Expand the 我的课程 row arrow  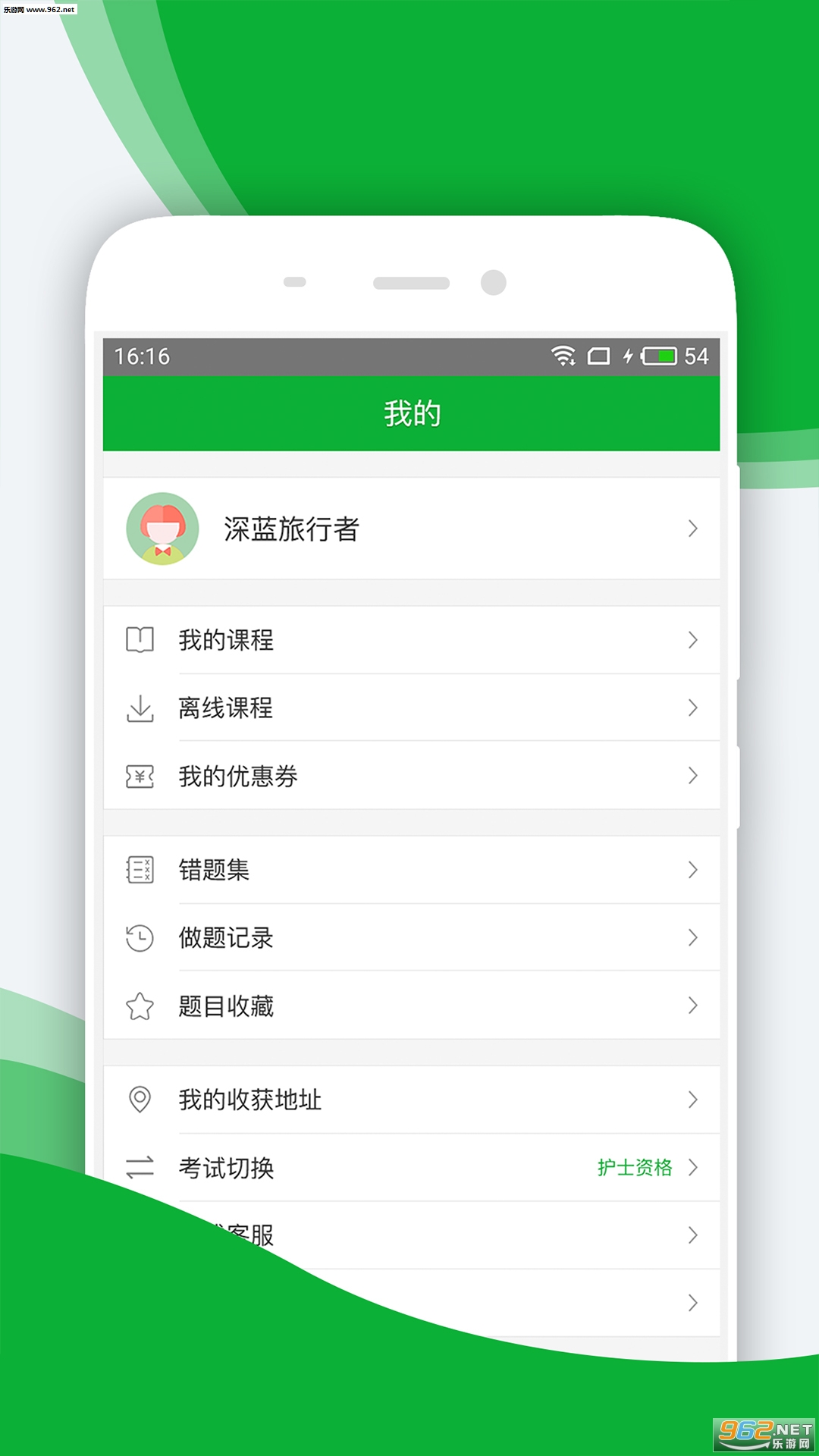tap(692, 640)
